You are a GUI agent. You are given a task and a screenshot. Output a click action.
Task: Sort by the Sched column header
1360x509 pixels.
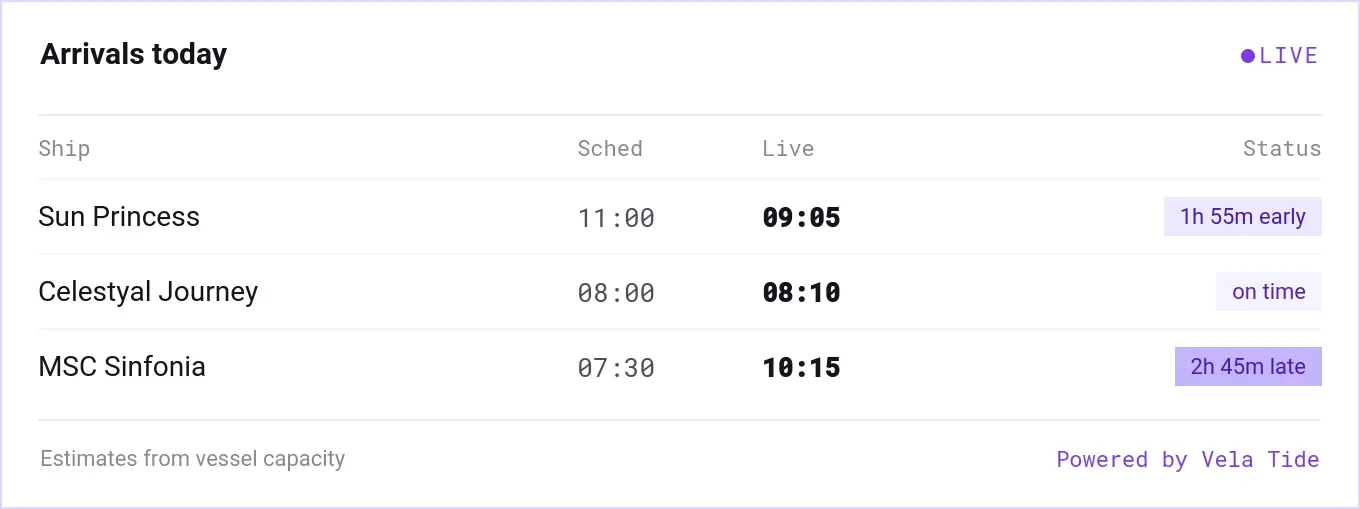coord(610,149)
